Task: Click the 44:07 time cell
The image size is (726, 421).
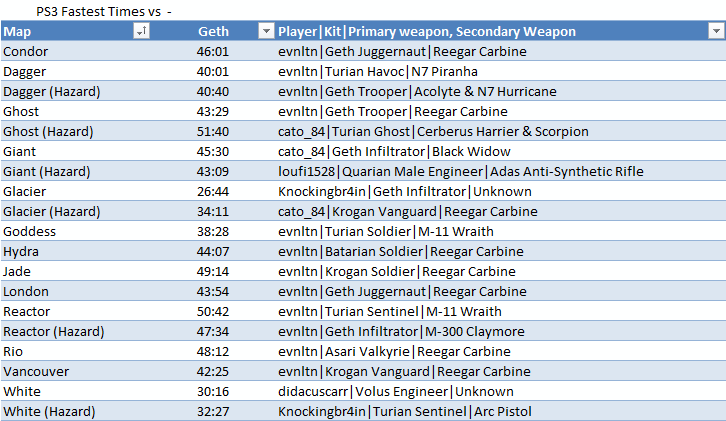Action: click(213, 251)
